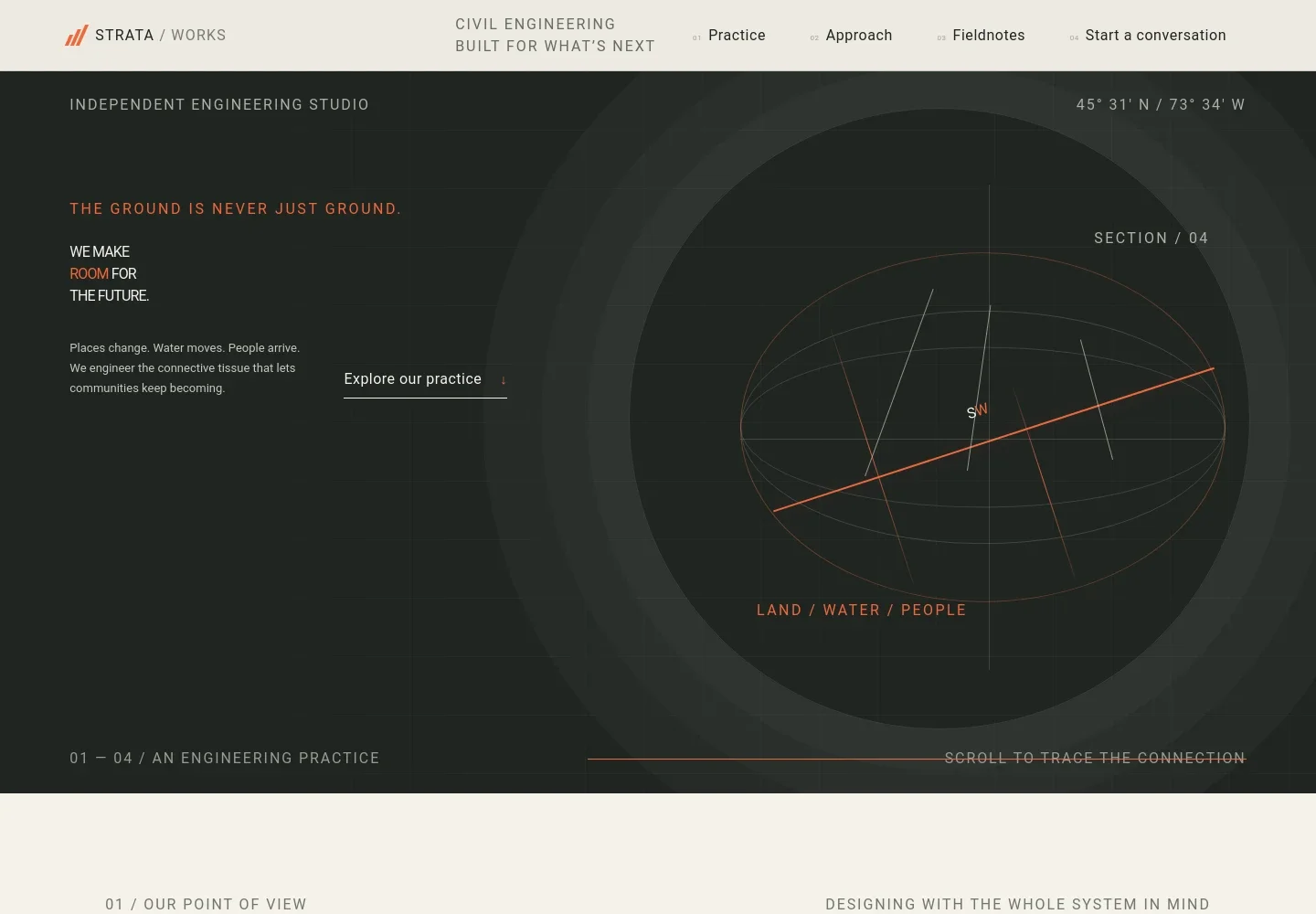Click the 01 / Our Point Of View heading

click(206, 904)
